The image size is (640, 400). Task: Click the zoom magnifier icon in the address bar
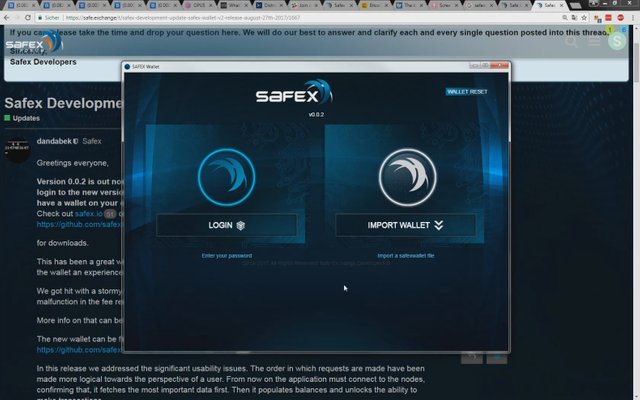(564, 18)
